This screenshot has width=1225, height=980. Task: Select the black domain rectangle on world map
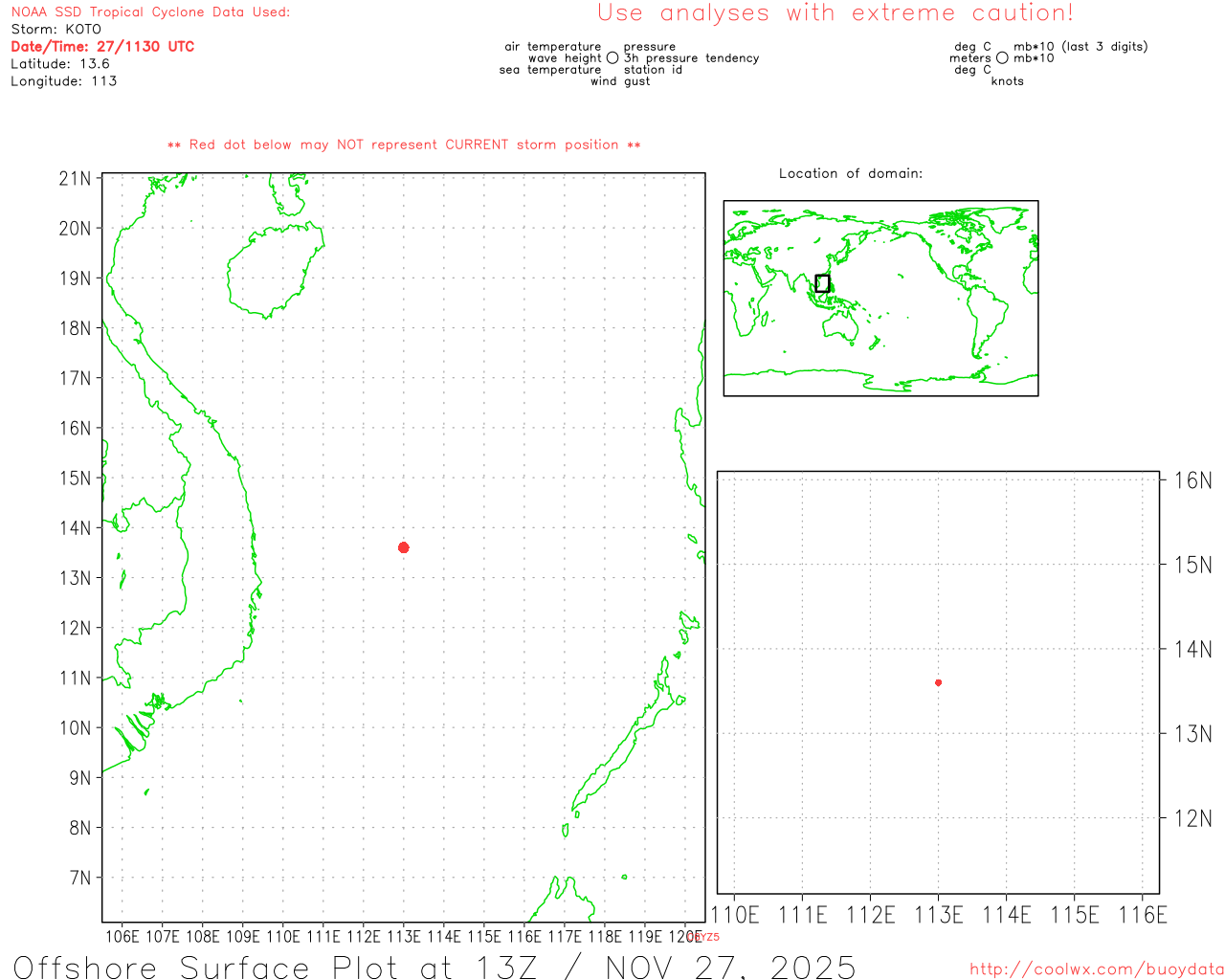click(x=822, y=283)
